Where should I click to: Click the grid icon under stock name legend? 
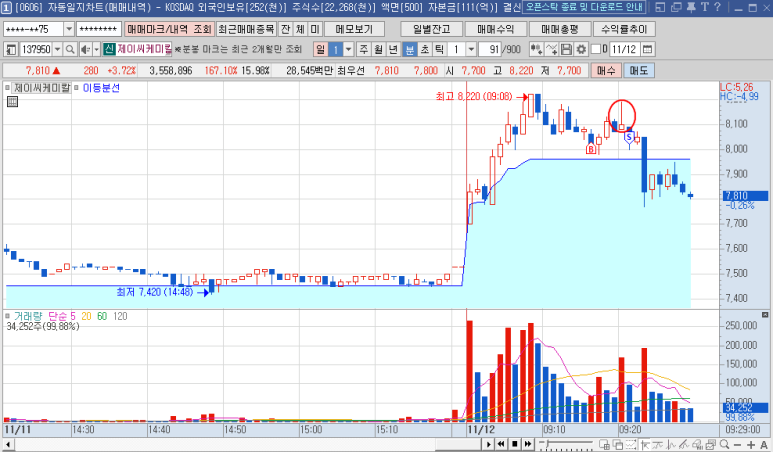point(12,102)
